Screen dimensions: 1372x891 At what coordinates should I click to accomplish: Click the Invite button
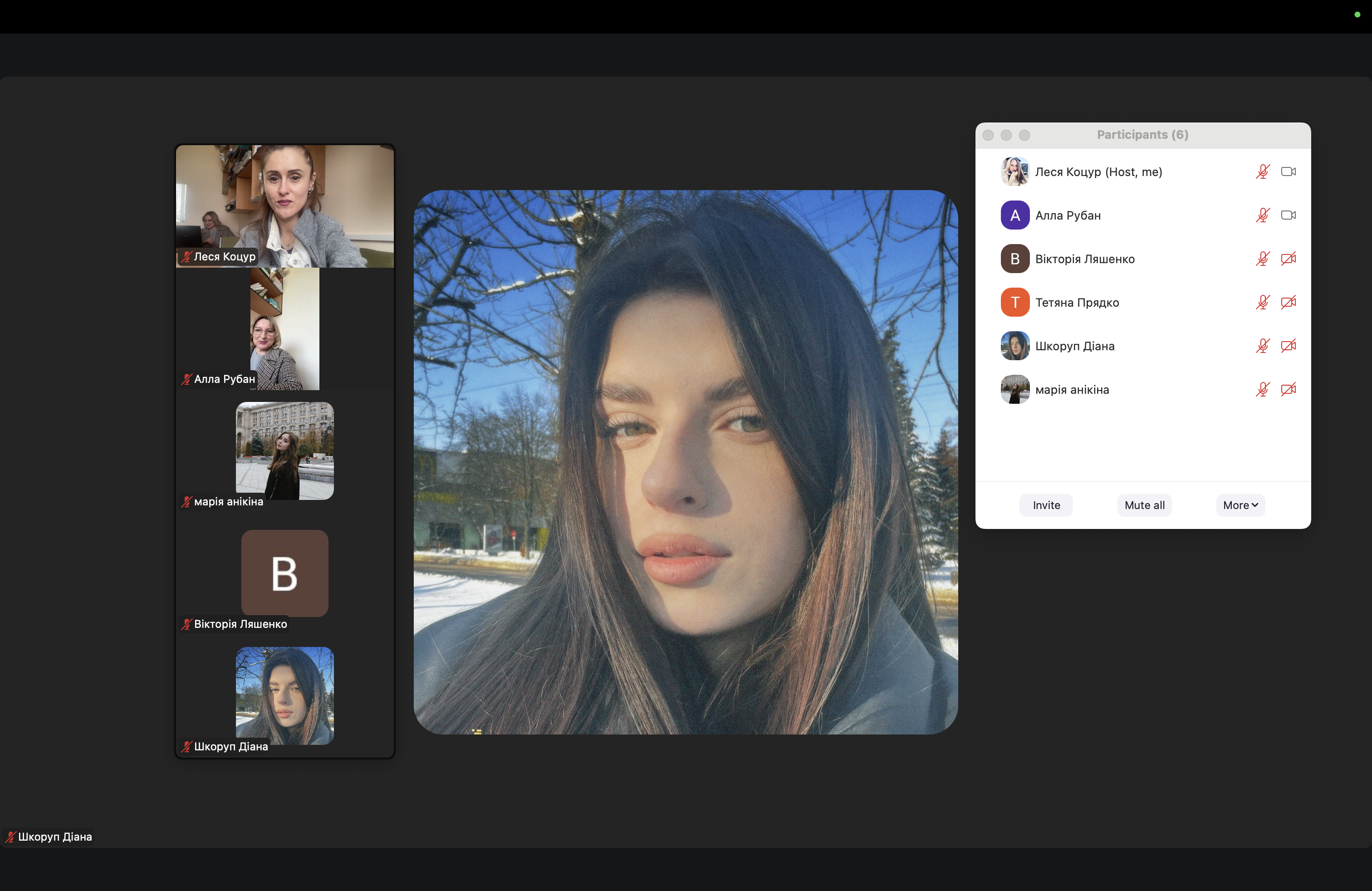coord(1046,505)
